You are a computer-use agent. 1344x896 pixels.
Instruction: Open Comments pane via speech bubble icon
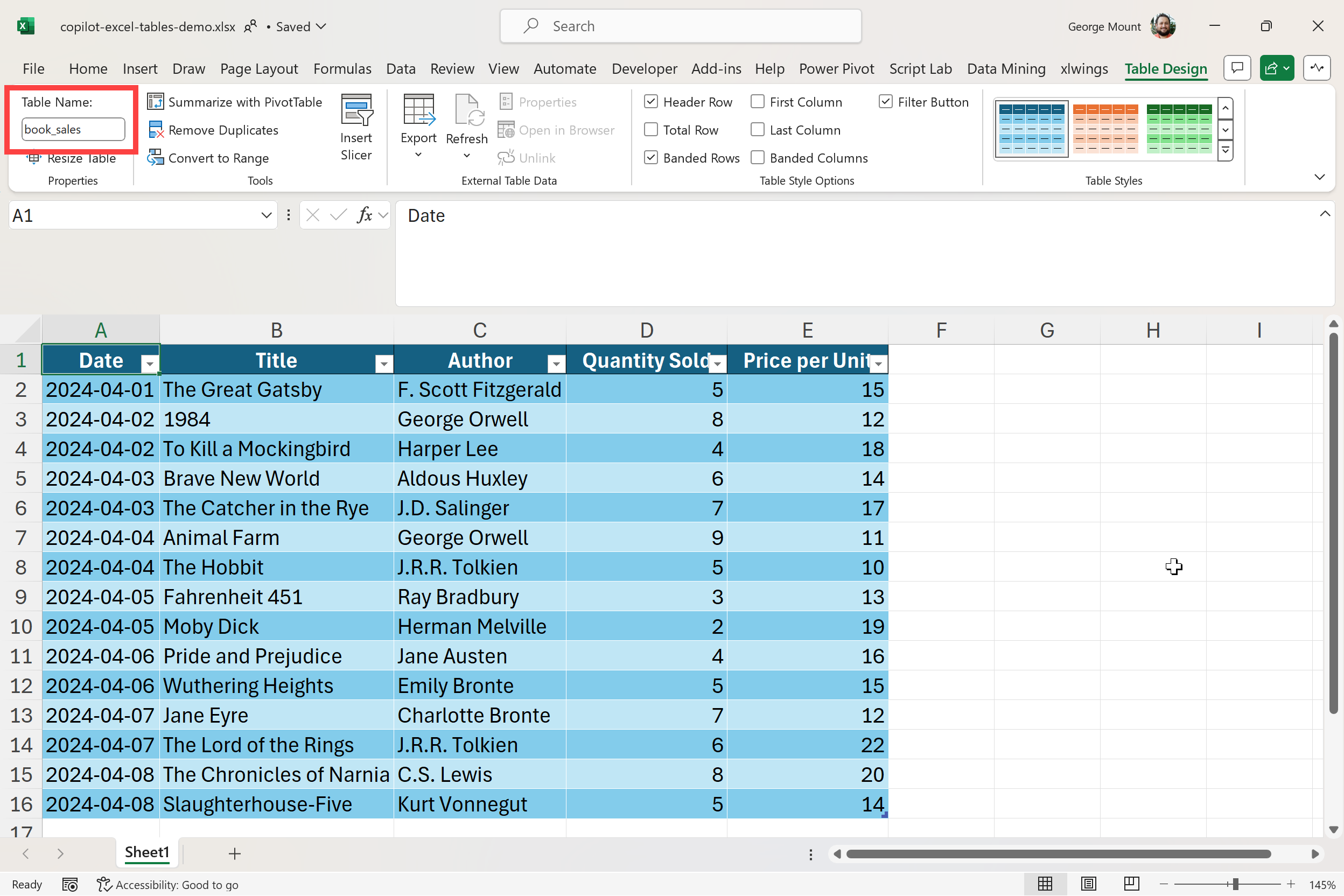click(1237, 68)
